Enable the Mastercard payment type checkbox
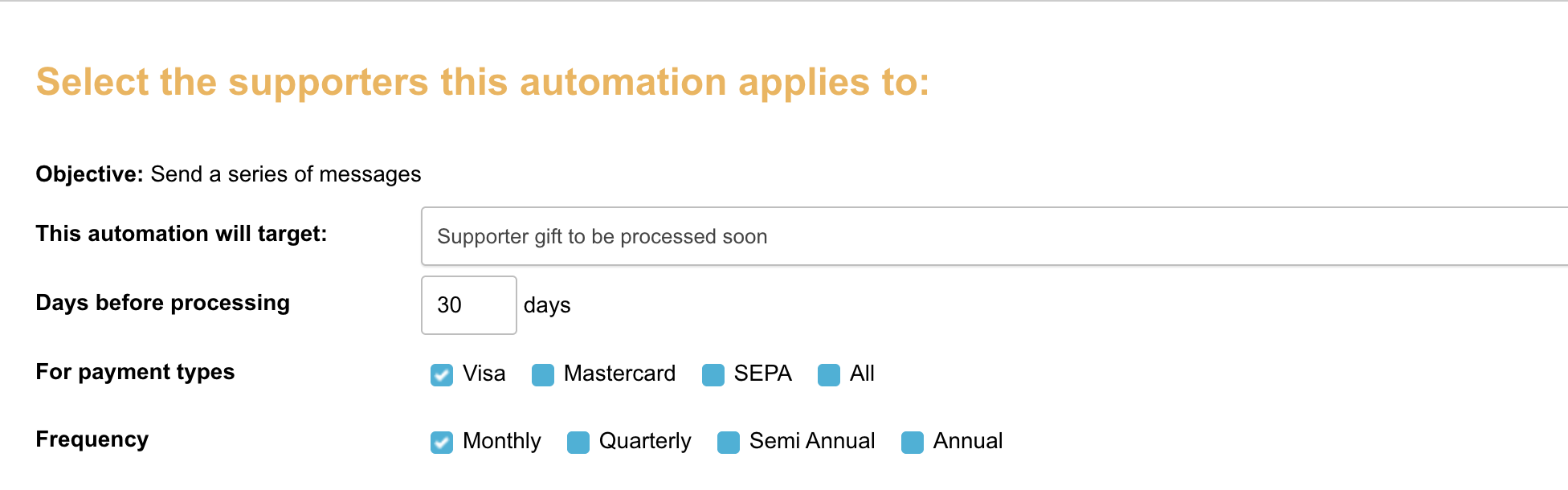1568x490 pixels. click(x=543, y=375)
